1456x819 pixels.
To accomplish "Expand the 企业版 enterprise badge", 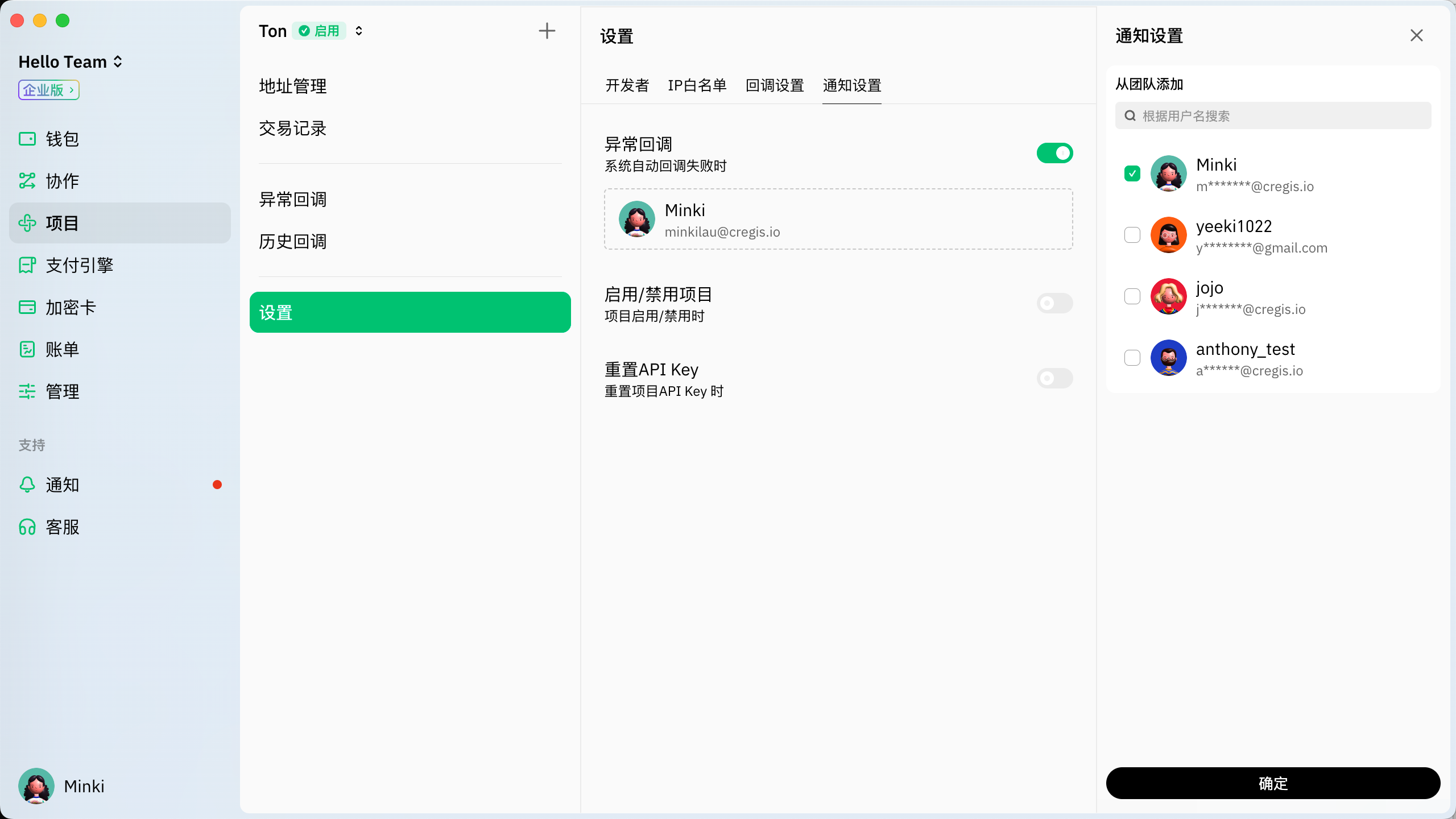I will tap(48, 90).
